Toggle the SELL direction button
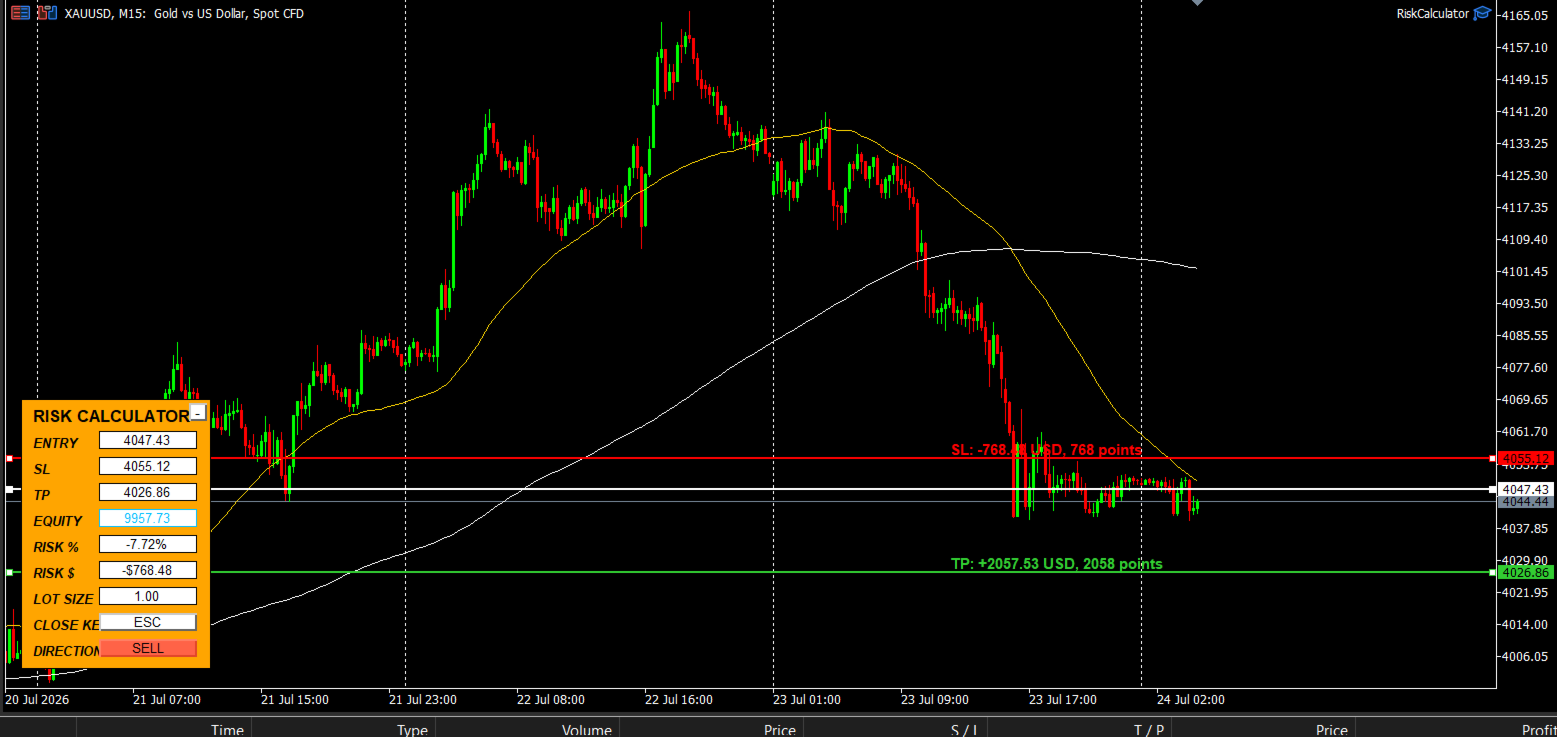This screenshot has height=737, width=1557. 148,648
